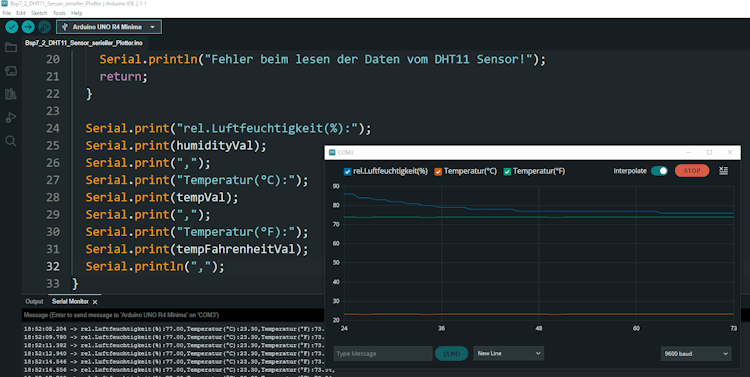This screenshot has width=750, height=377.
Task: Open the Search magnifier in sidebar
Action: [x=11, y=141]
